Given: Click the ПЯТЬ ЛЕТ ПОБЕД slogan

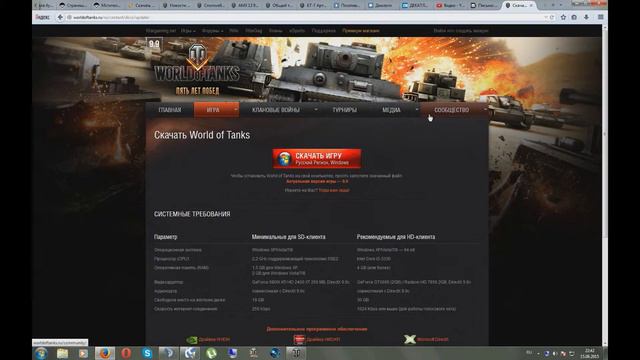Looking at the screenshot, I should (198, 91).
